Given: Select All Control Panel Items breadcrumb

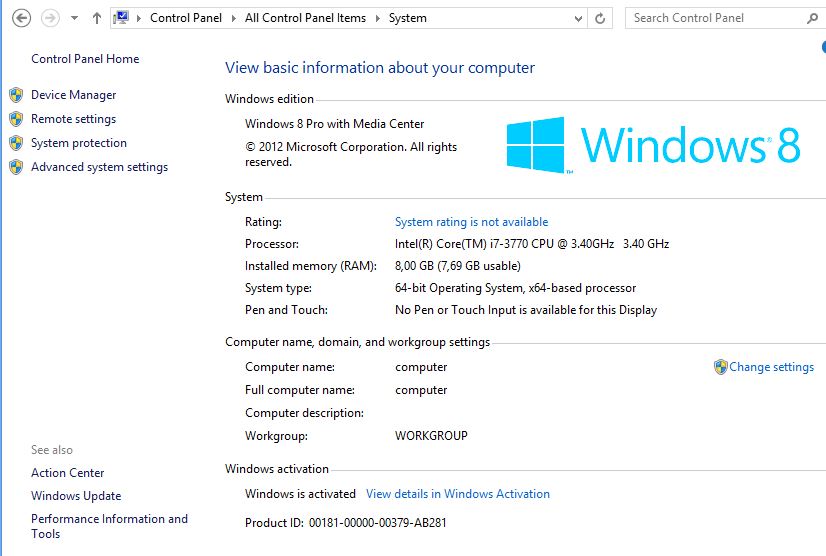Looking at the screenshot, I should [x=305, y=18].
